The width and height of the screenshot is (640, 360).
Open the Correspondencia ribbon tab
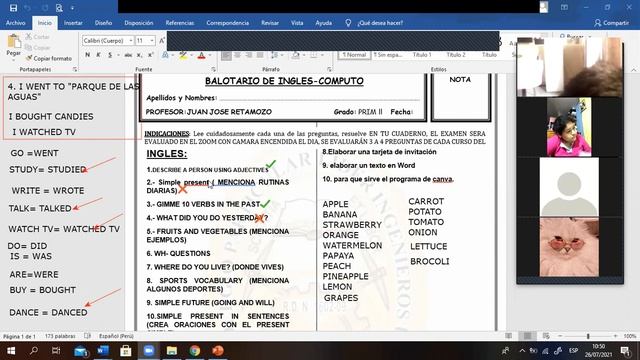(x=227, y=23)
